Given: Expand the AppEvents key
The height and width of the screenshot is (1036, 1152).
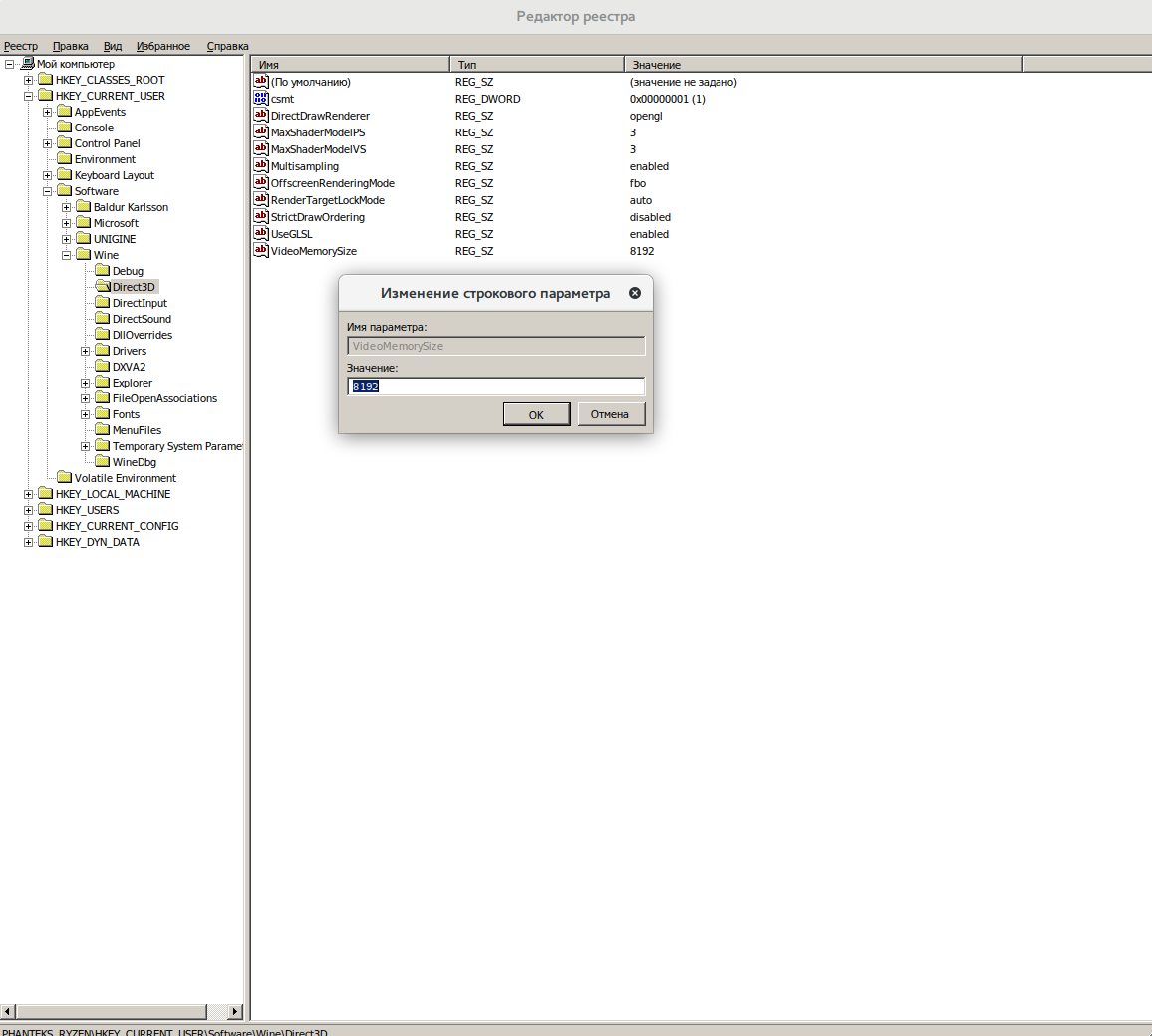Looking at the screenshot, I should 48,113.
